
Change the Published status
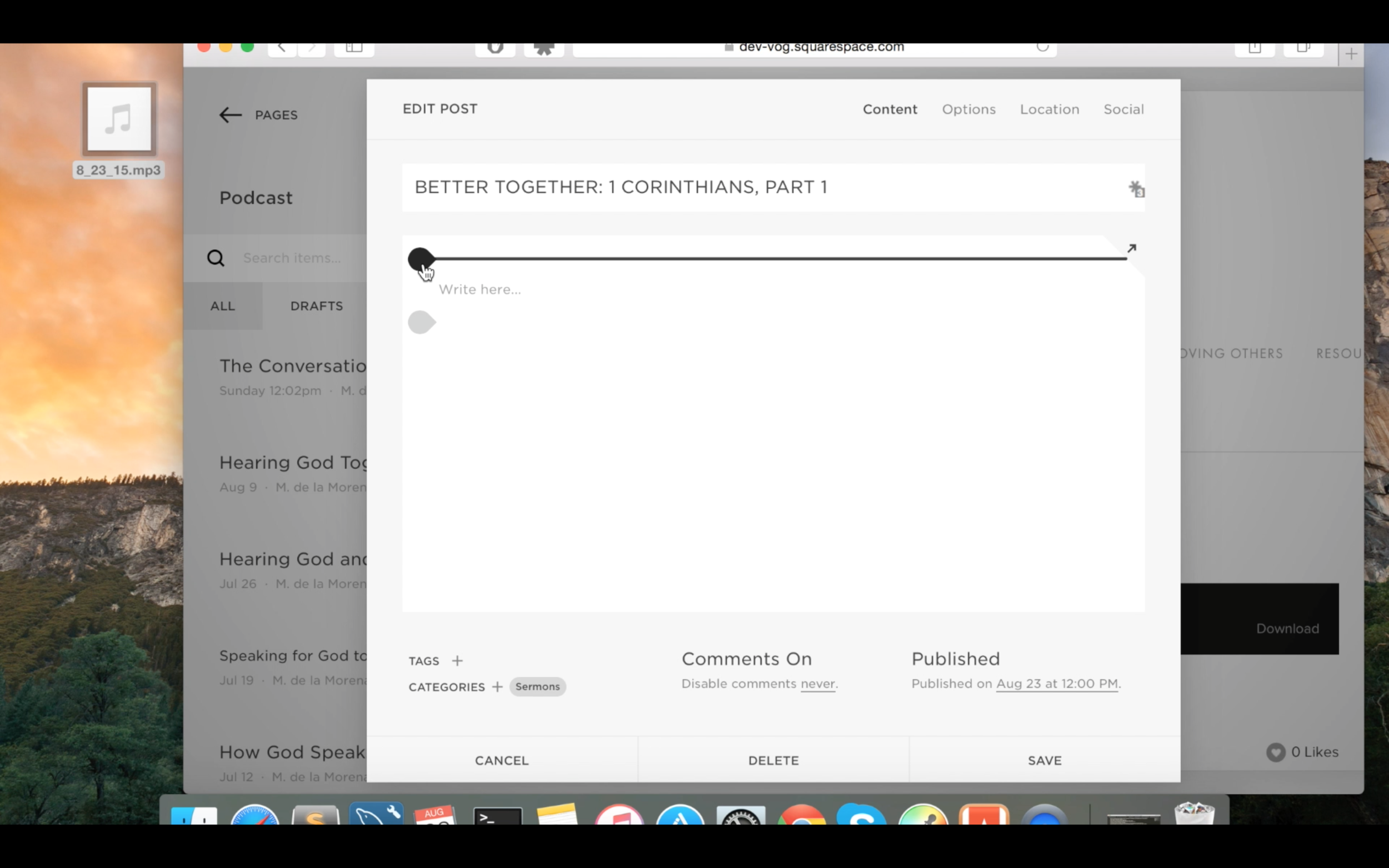pyautogui.click(x=956, y=659)
